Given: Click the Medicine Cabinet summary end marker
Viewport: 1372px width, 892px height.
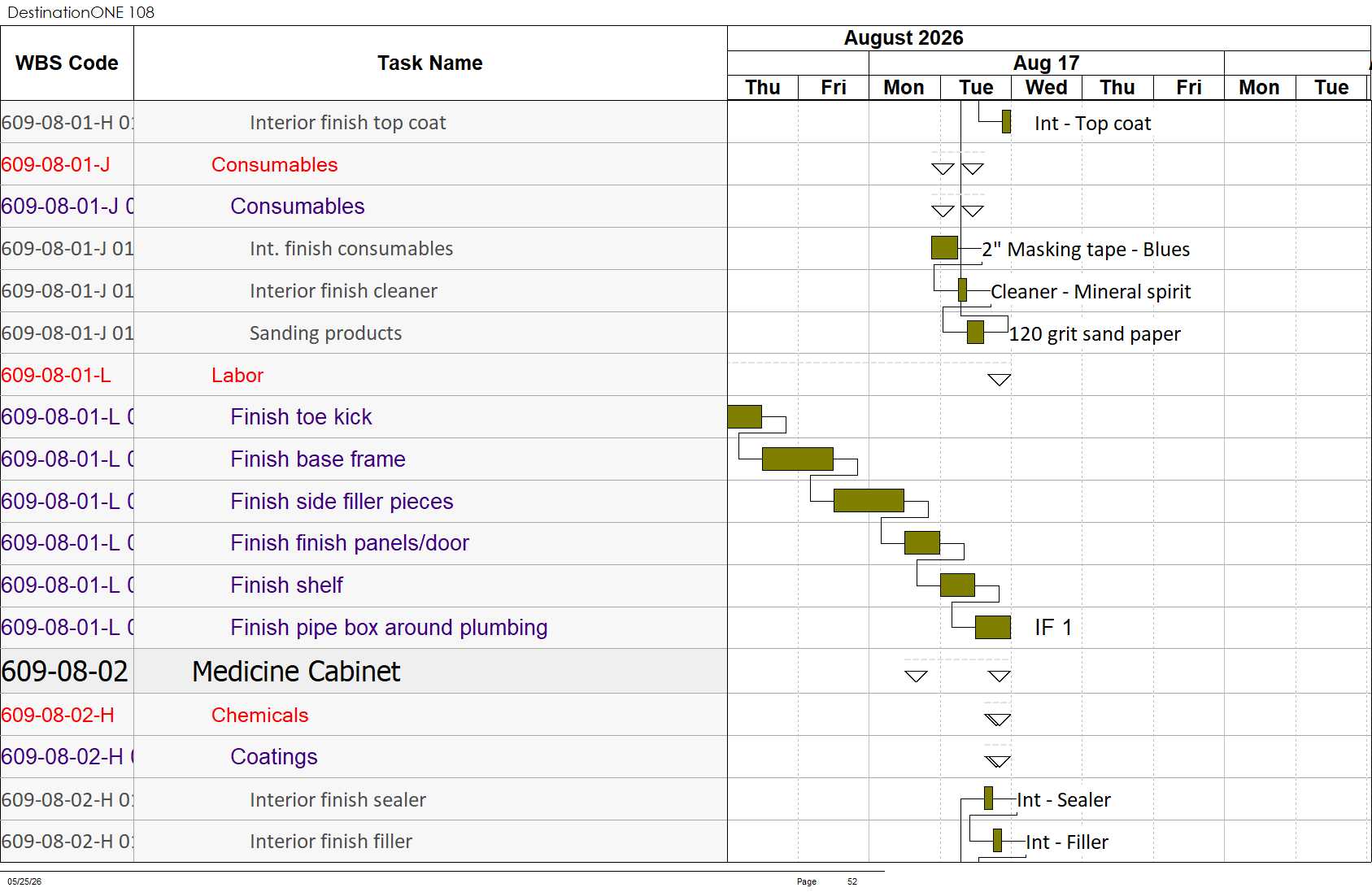Looking at the screenshot, I should [x=999, y=677].
